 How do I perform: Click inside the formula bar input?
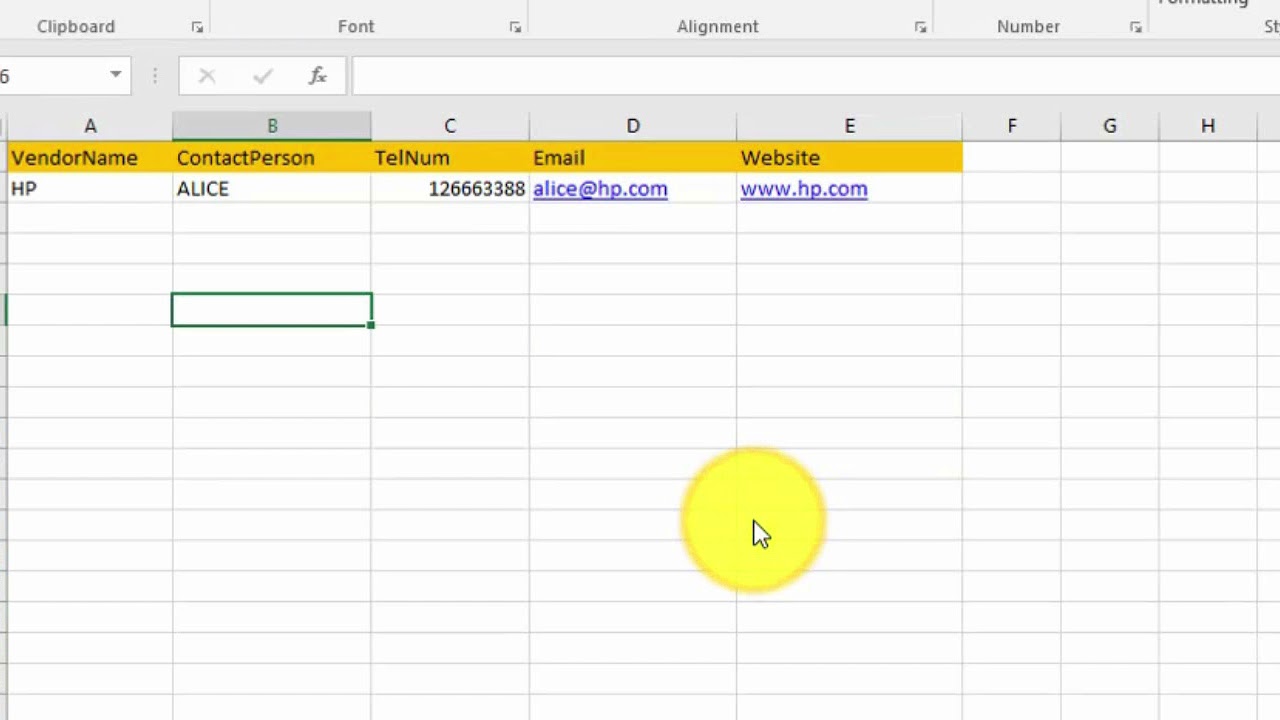[x=816, y=76]
